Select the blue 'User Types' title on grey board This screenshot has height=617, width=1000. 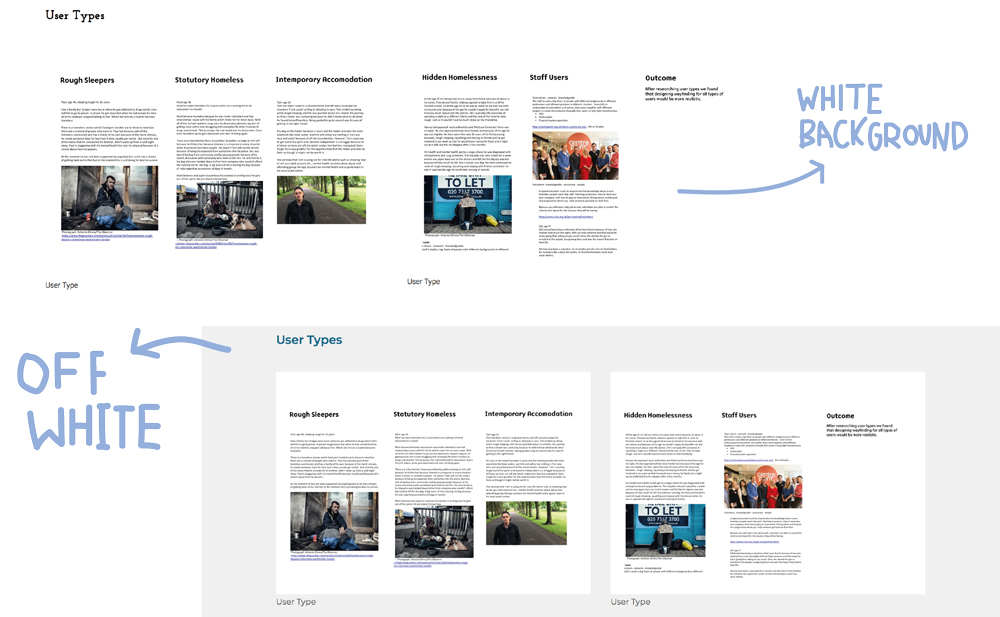[x=309, y=341]
